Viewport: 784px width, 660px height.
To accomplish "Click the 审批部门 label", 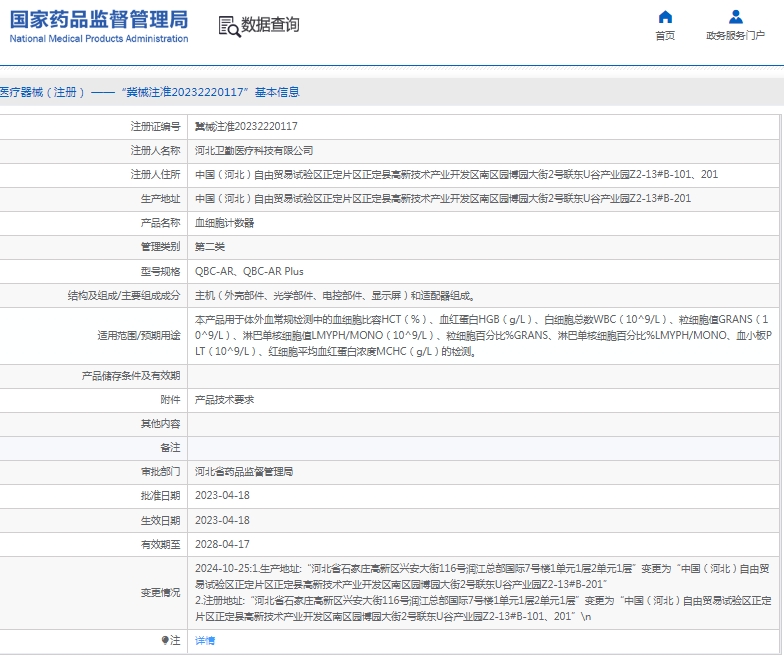I will click(x=160, y=472).
